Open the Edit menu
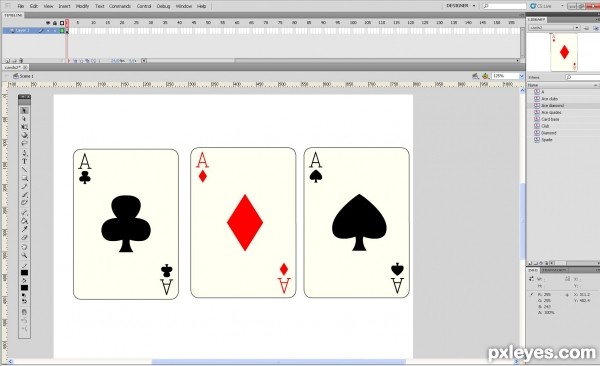The width and height of the screenshot is (600, 366). tap(34, 6)
